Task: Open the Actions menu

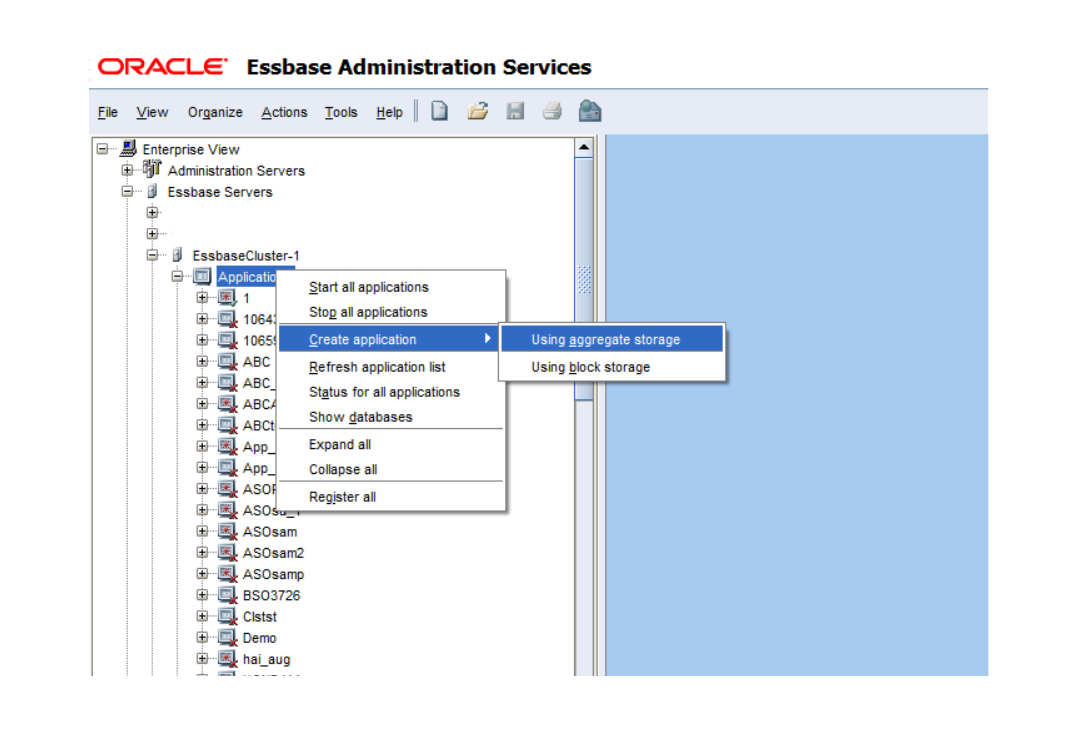Action: click(284, 112)
